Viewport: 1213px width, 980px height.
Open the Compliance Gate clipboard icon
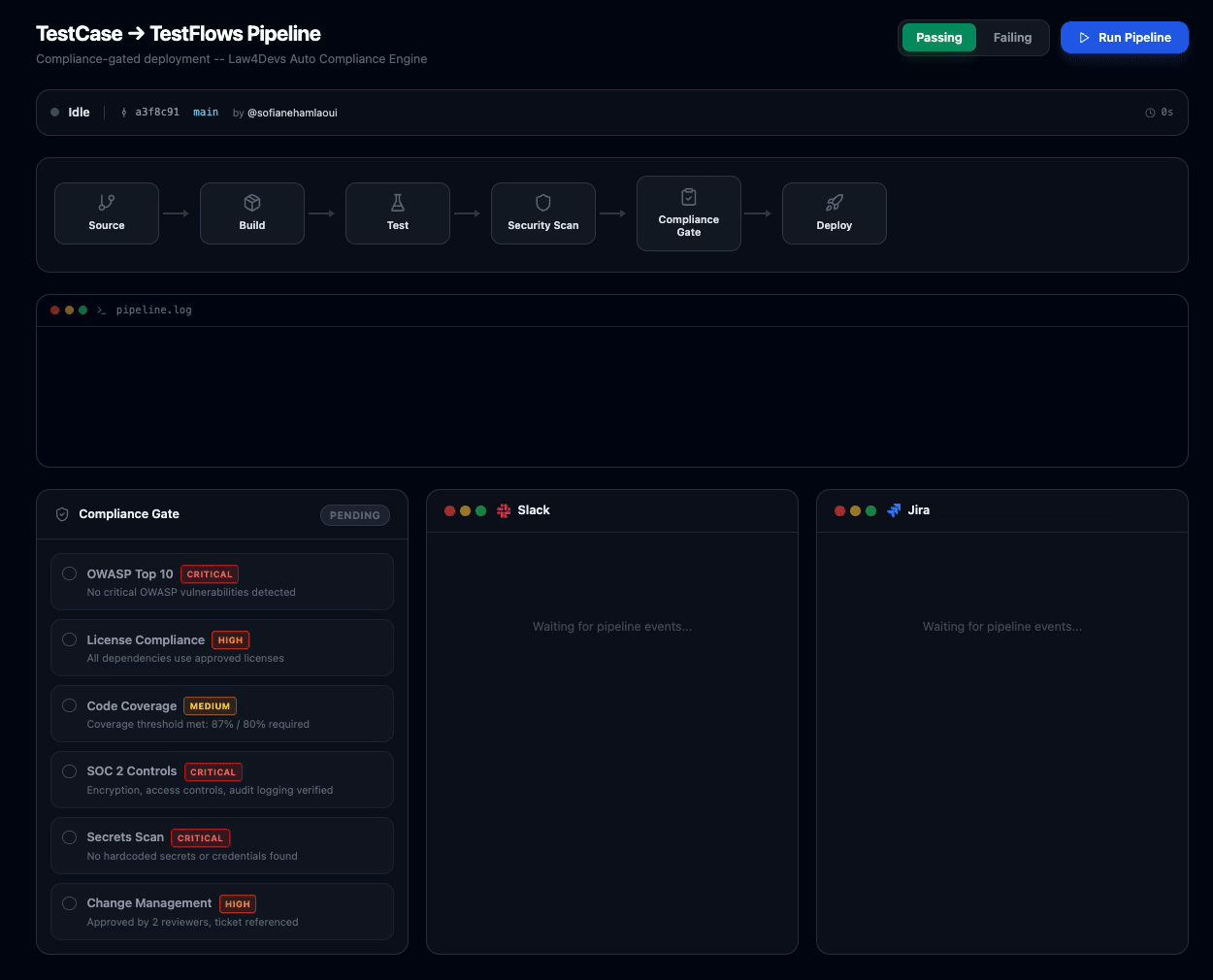pyautogui.click(x=689, y=198)
